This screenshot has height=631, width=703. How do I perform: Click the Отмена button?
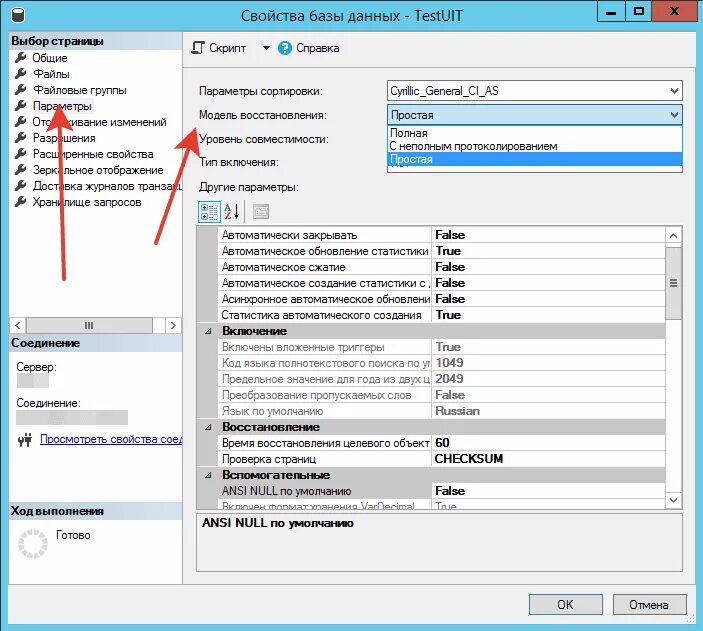[x=649, y=605]
